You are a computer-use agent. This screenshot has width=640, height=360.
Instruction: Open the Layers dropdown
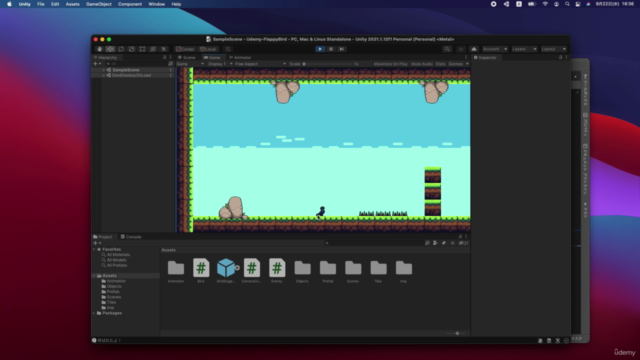(524, 49)
